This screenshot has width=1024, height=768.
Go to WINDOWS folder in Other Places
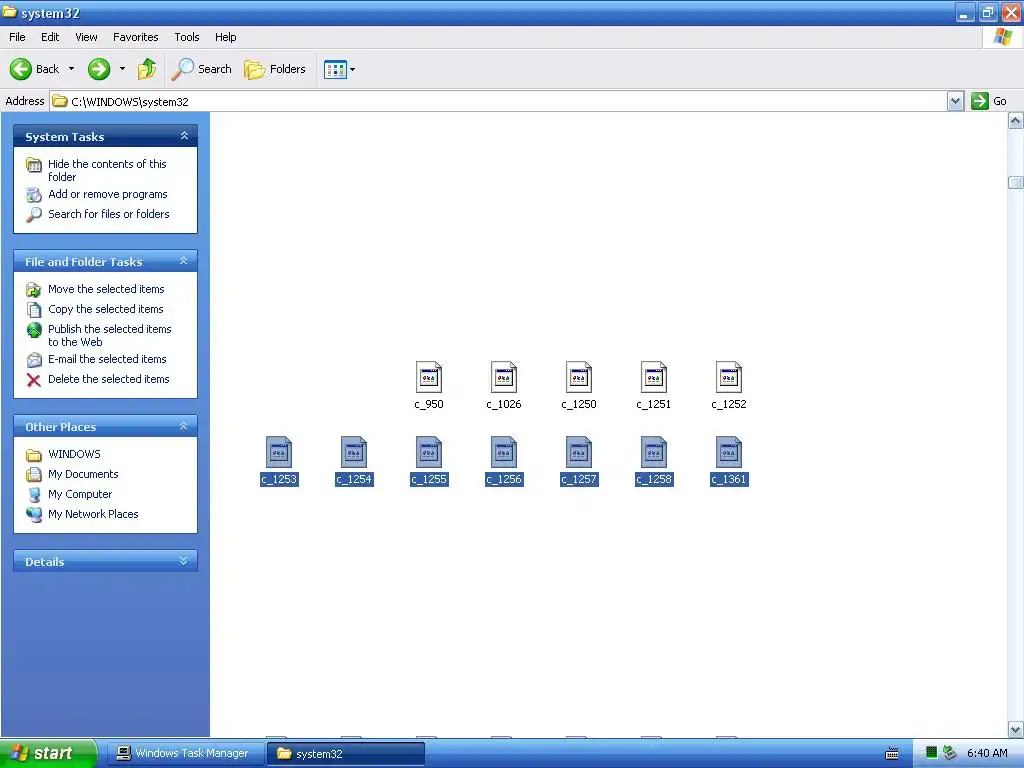pos(74,454)
